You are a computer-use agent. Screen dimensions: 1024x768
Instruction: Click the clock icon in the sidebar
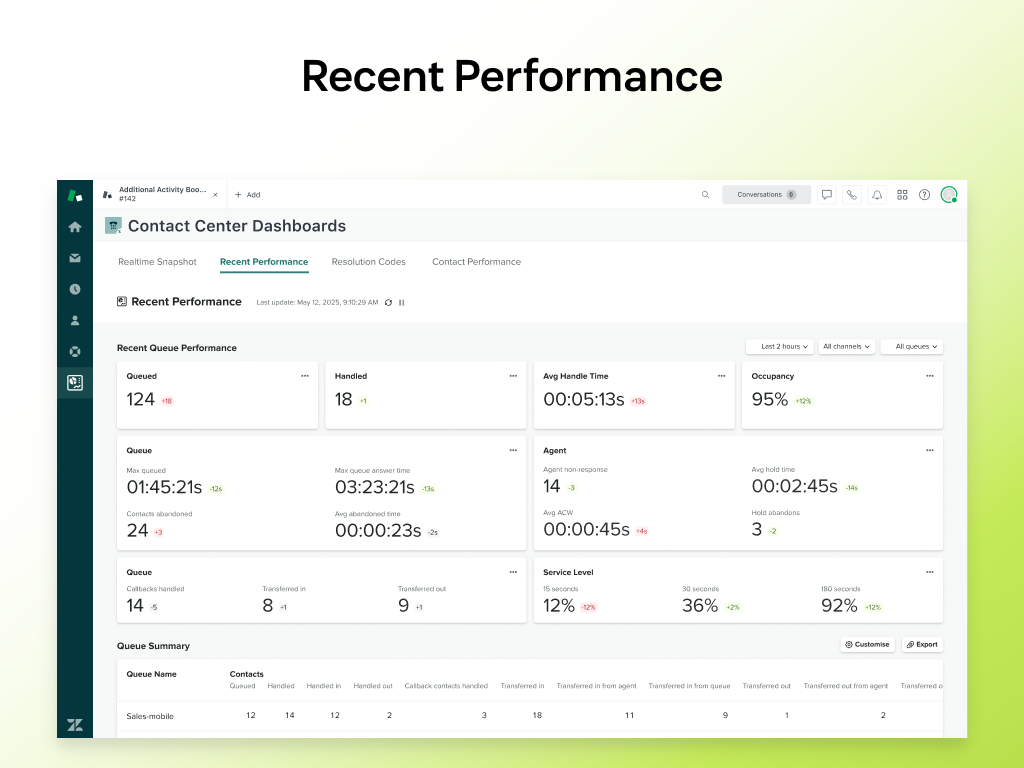pyautogui.click(x=75, y=289)
